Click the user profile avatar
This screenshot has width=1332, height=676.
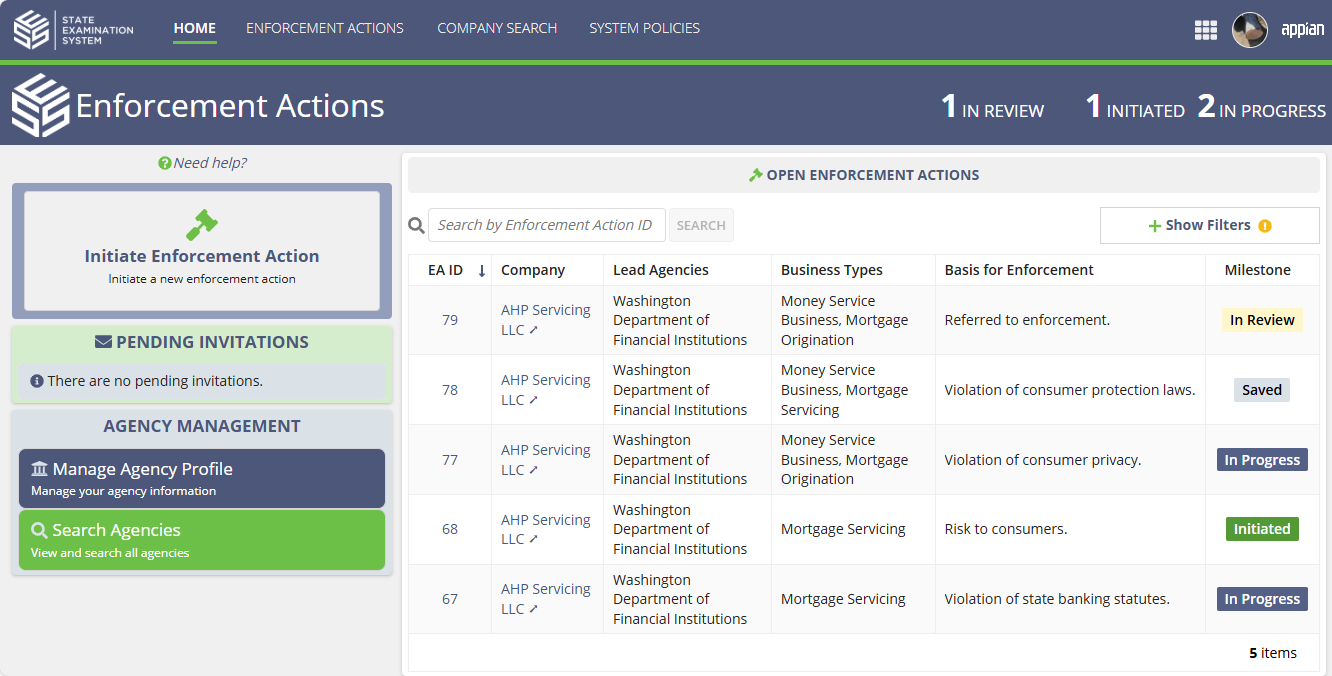point(1249,30)
